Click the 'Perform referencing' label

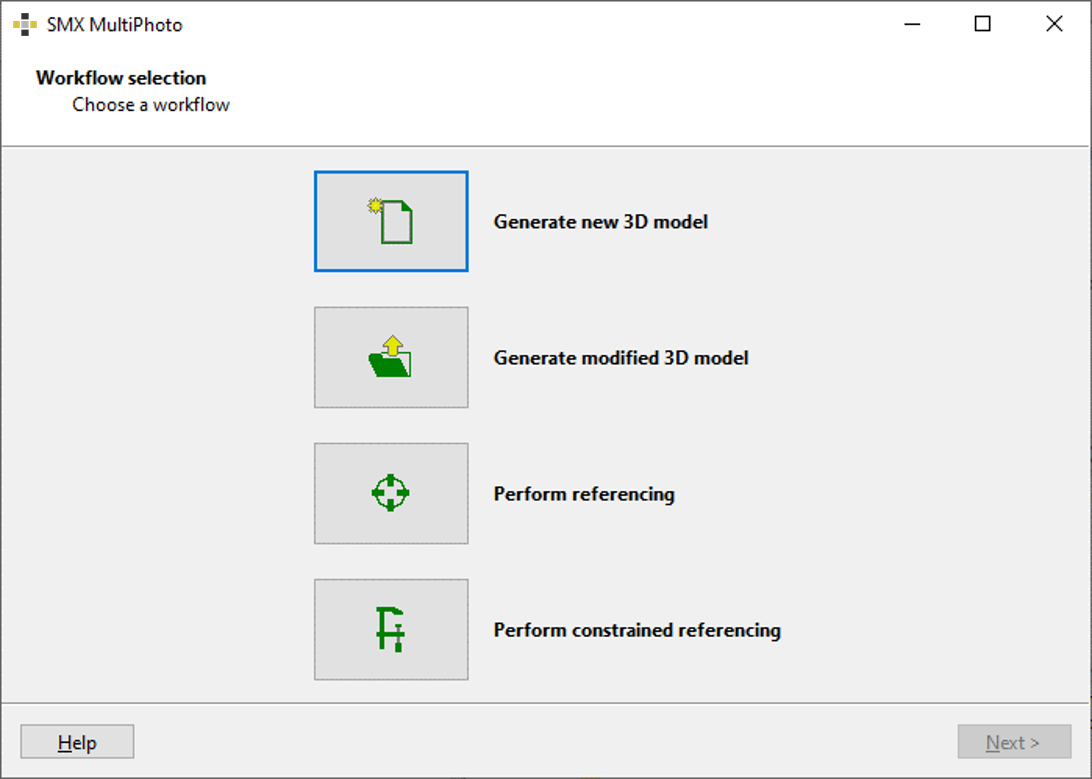pyautogui.click(x=584, y=494)
